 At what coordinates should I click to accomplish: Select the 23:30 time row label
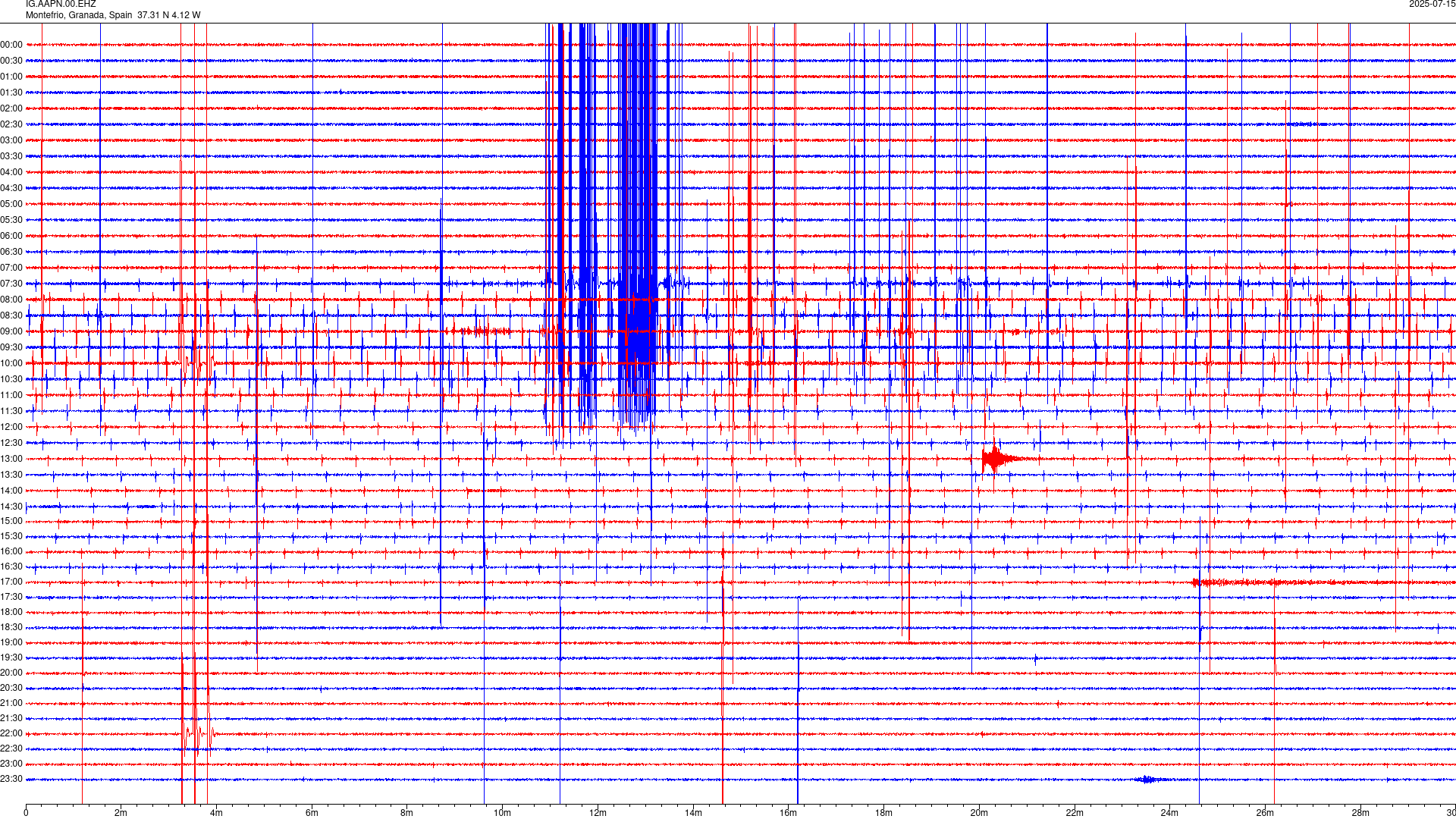(11, 779)
